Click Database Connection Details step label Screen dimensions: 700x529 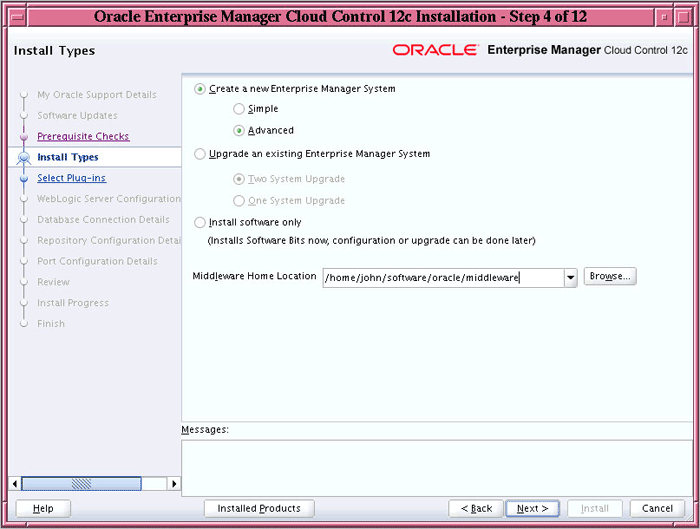(x=104, y=220)
